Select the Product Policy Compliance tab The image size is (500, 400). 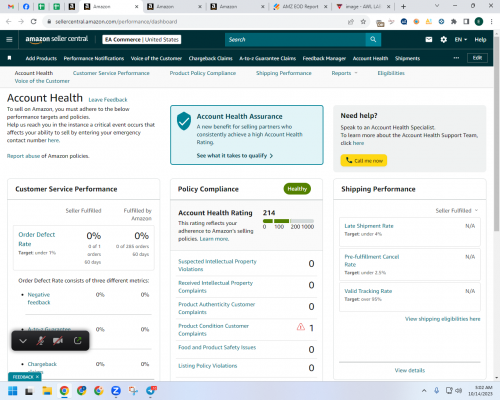point(203,73)
